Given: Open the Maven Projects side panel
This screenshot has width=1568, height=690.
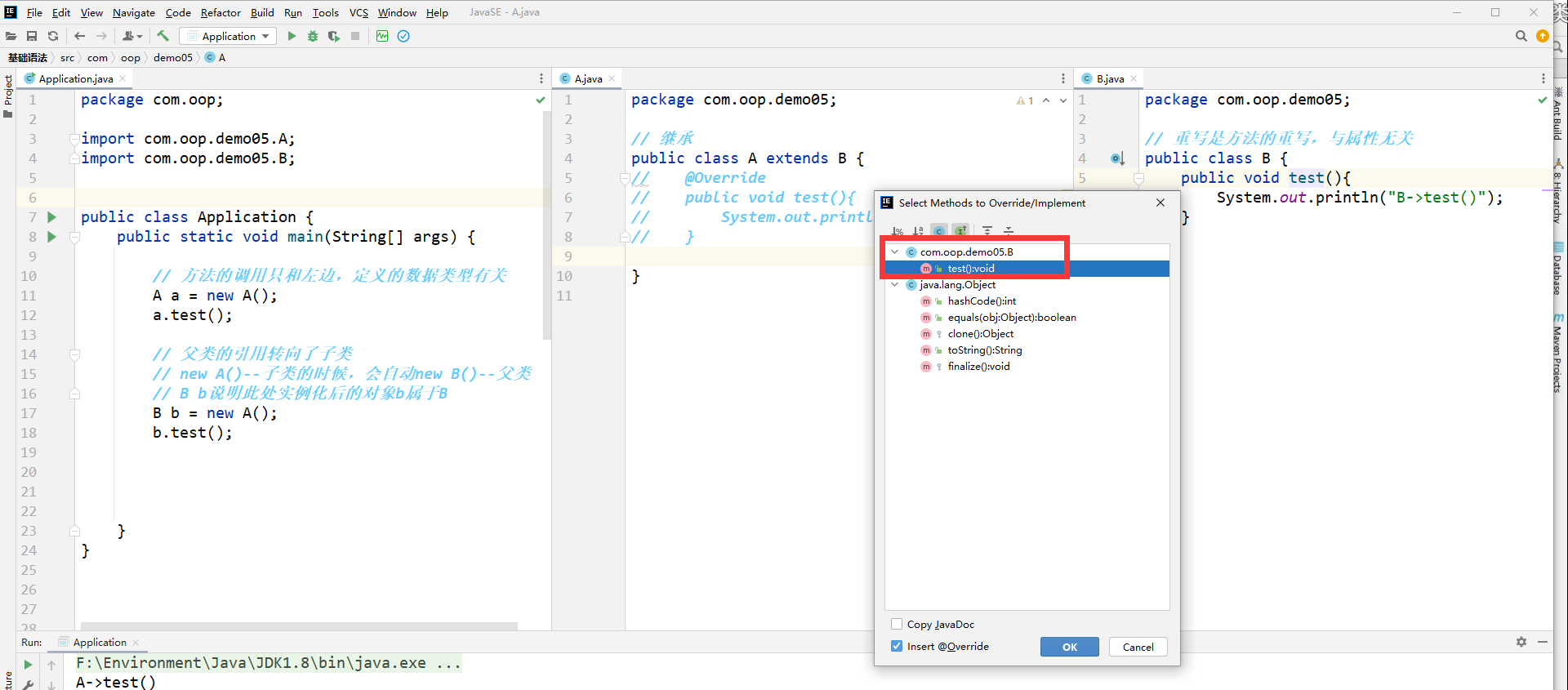Looking at the screenshot, I should pos(1558,353).
